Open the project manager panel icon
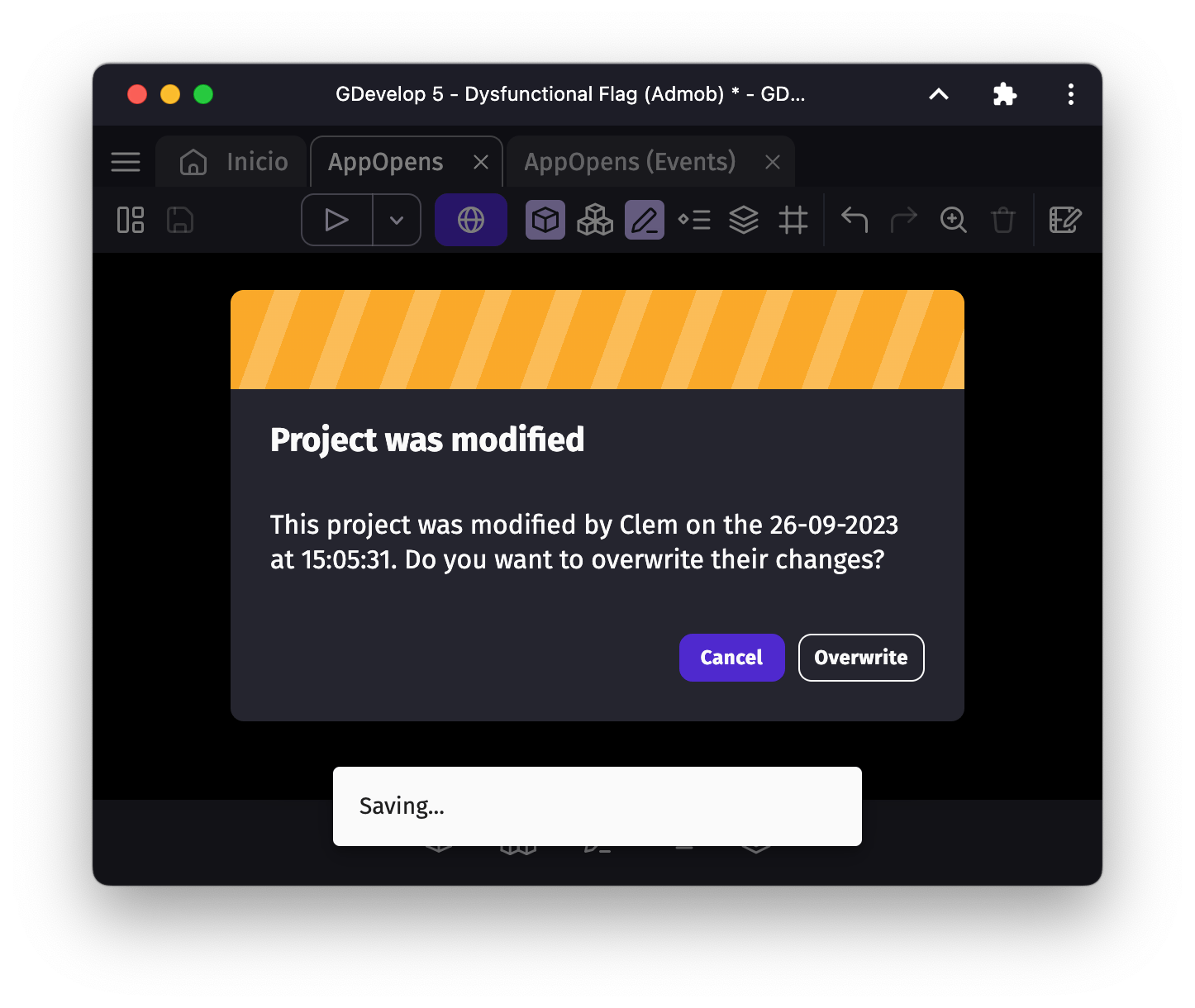Screen dimensions: 1195x1008 pyautogui.click(x=131, y=221)
